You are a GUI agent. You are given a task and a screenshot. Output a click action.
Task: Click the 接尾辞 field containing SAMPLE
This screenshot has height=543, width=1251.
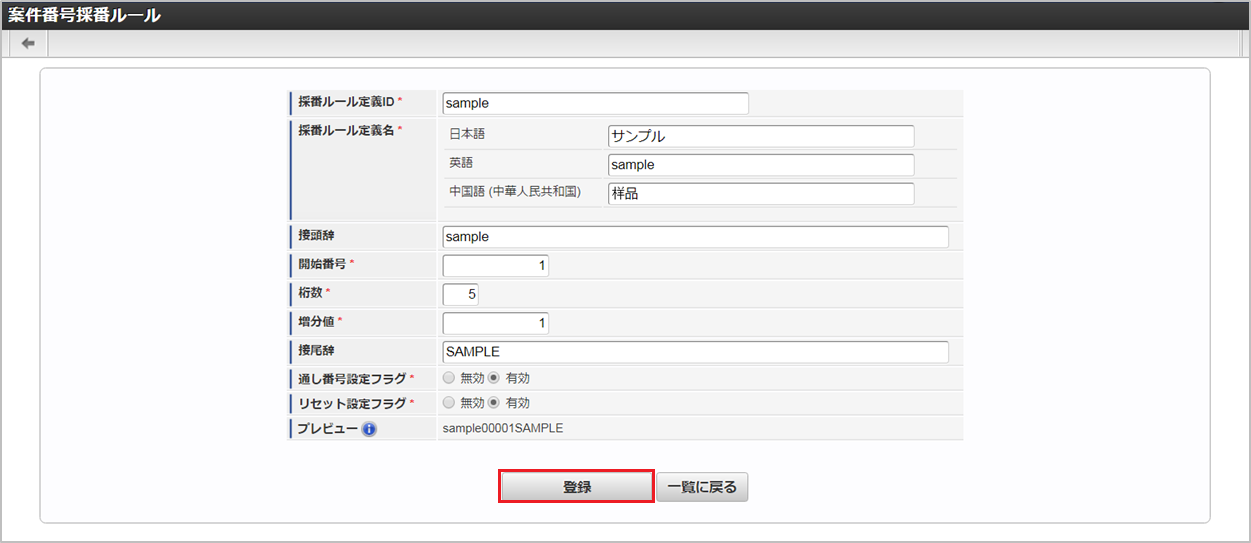point(695,352)
